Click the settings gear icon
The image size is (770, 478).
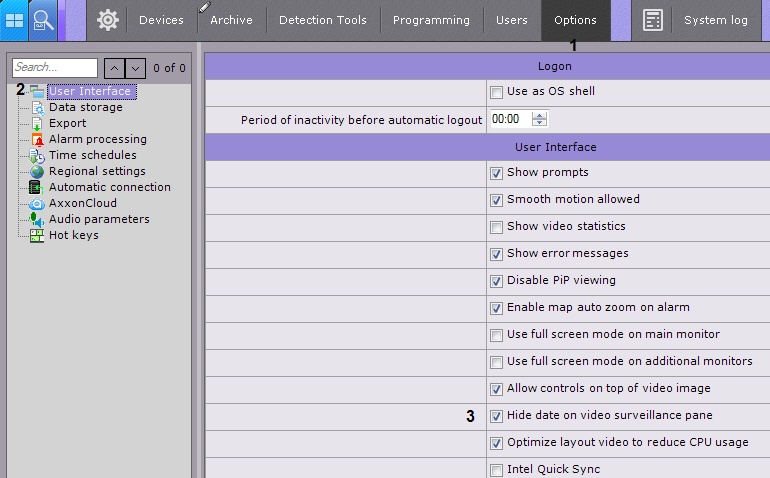[x=108, y=20]
